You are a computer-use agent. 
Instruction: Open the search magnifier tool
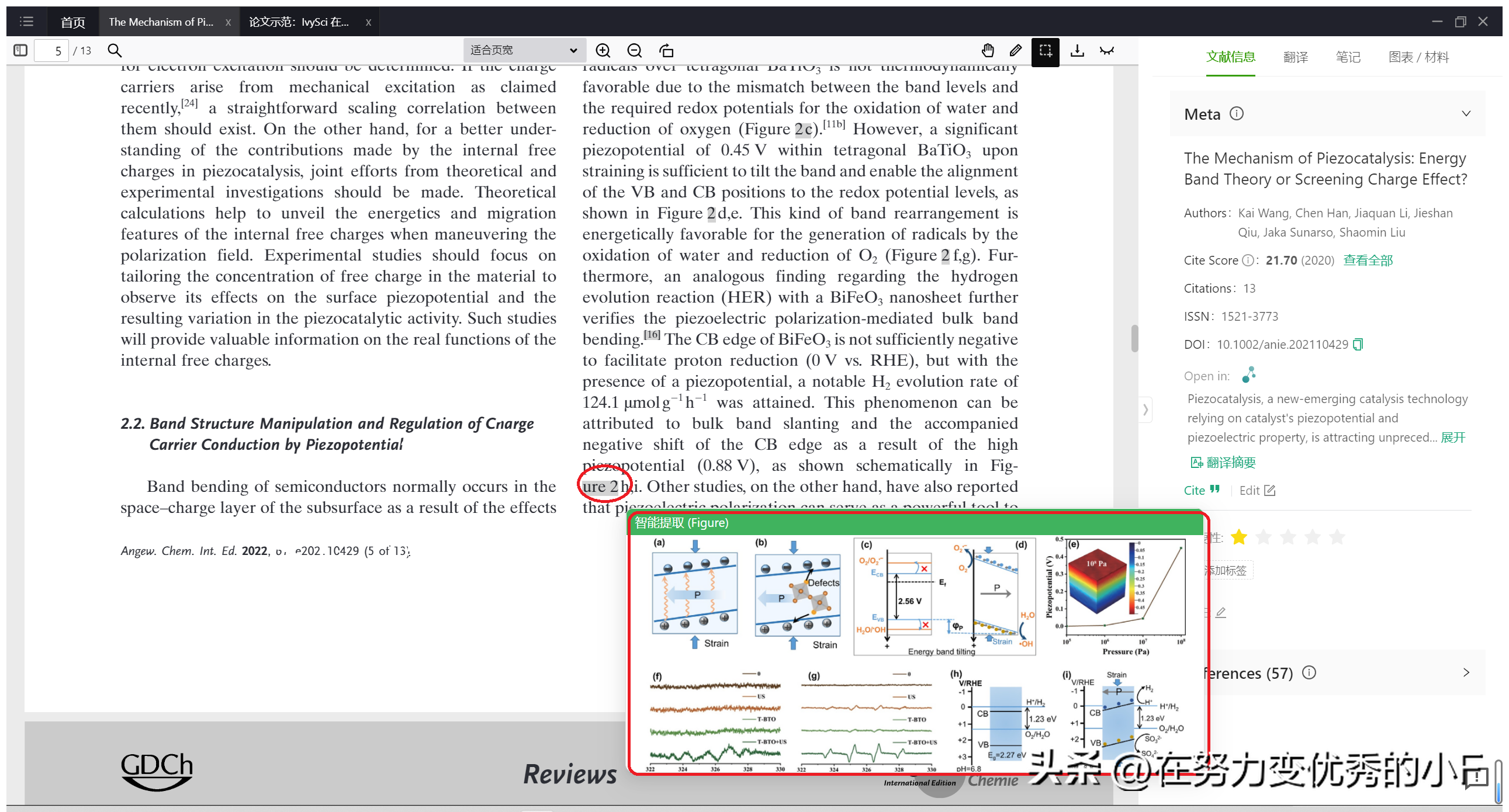(115, 50)
